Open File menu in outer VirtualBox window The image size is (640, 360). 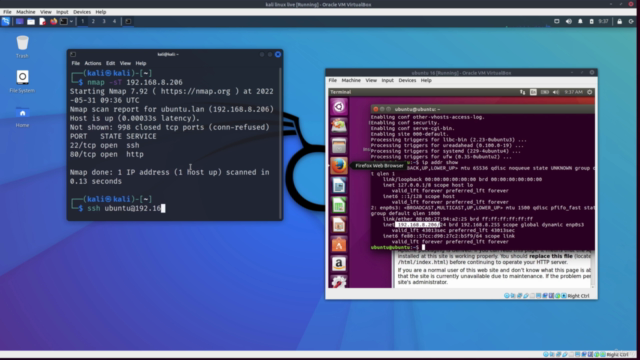7,12
